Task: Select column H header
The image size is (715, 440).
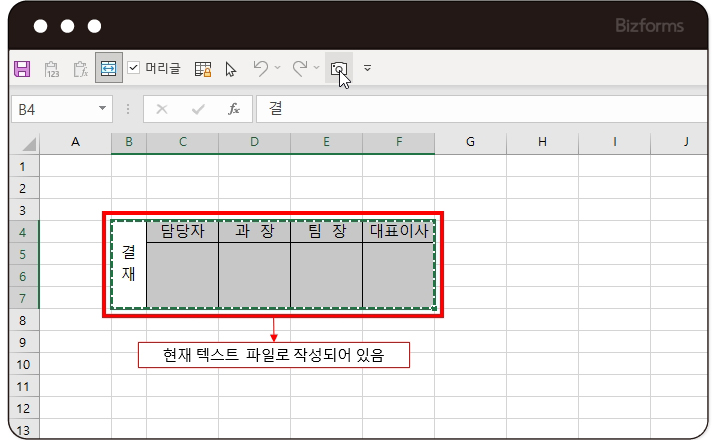Action: (x=543, y=142)
